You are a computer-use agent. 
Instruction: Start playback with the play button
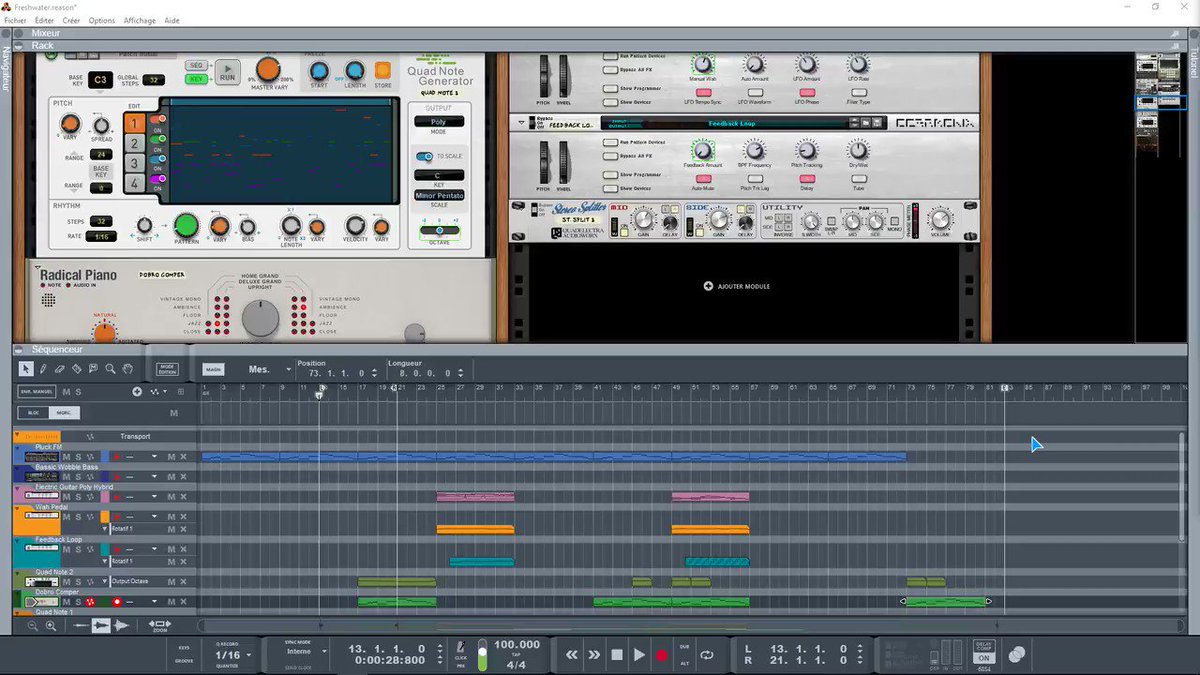point(639,655)
